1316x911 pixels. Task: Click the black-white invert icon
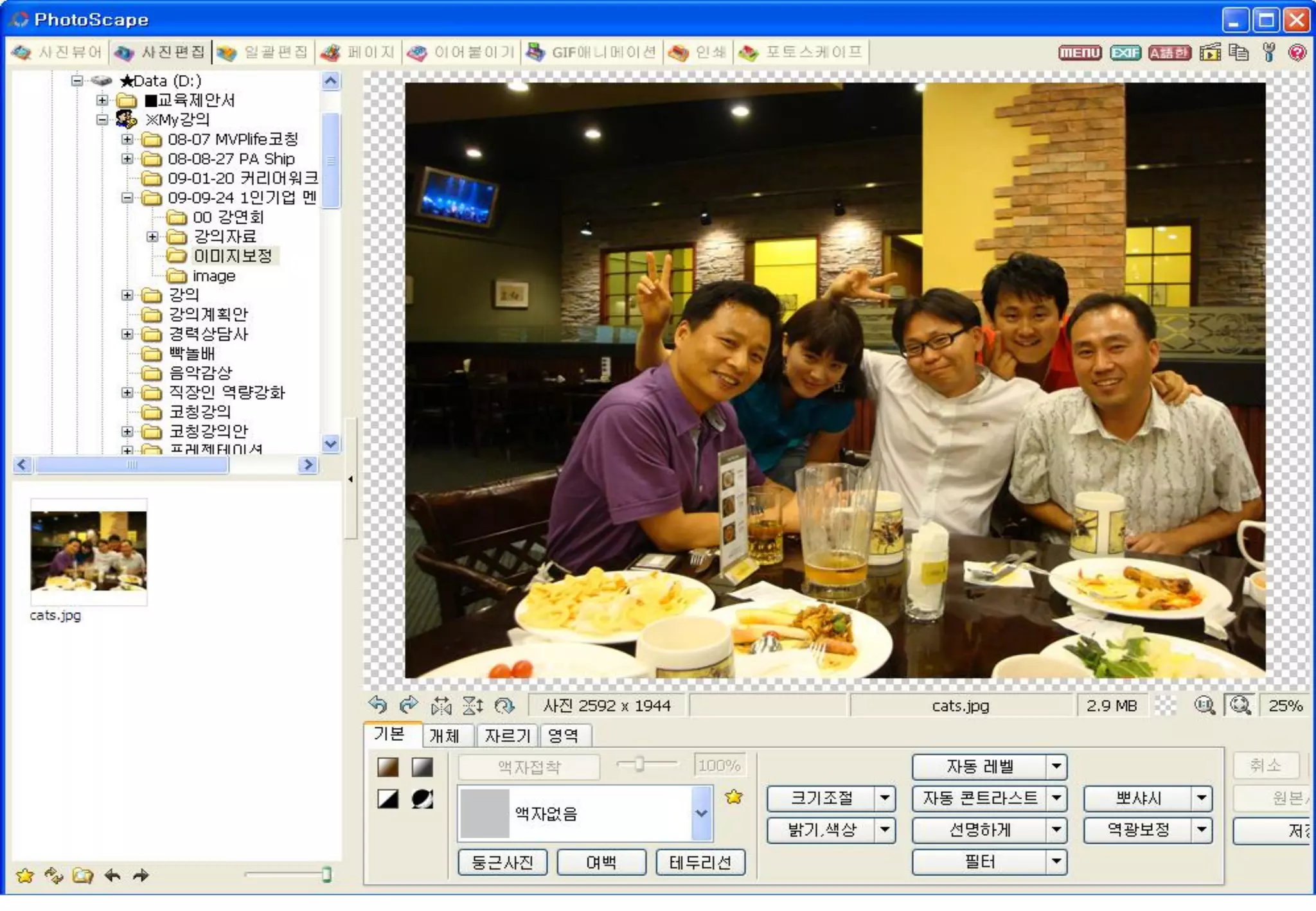(x=388, y=799)
